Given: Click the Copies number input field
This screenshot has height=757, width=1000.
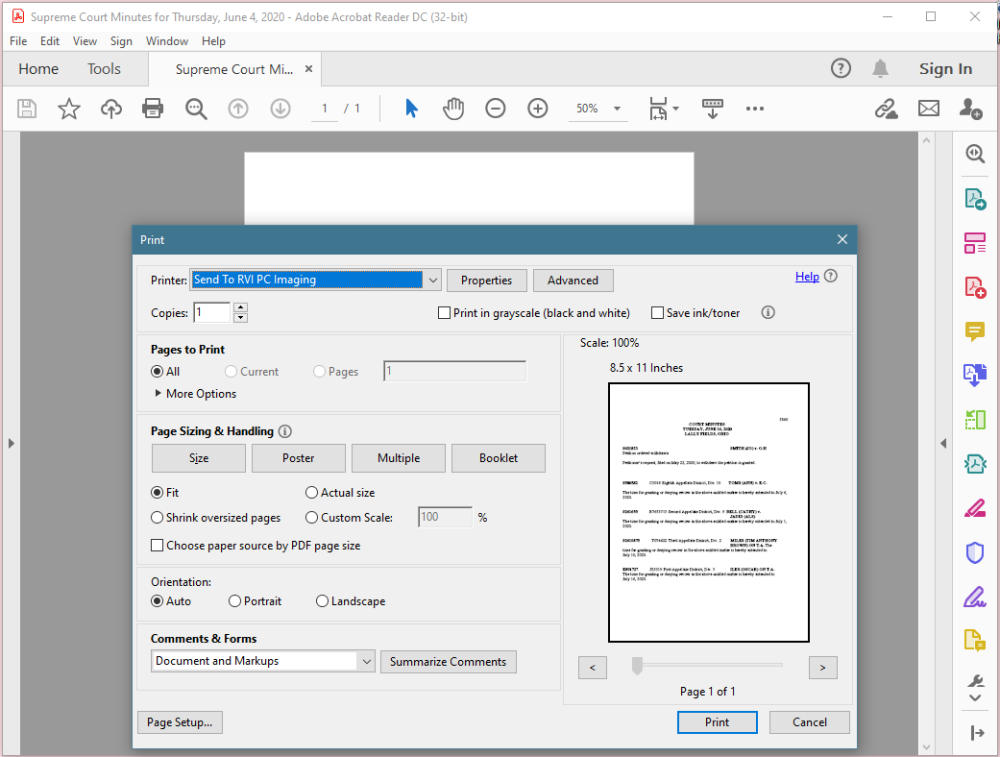Looking at the screenshot, I should 212,312.
